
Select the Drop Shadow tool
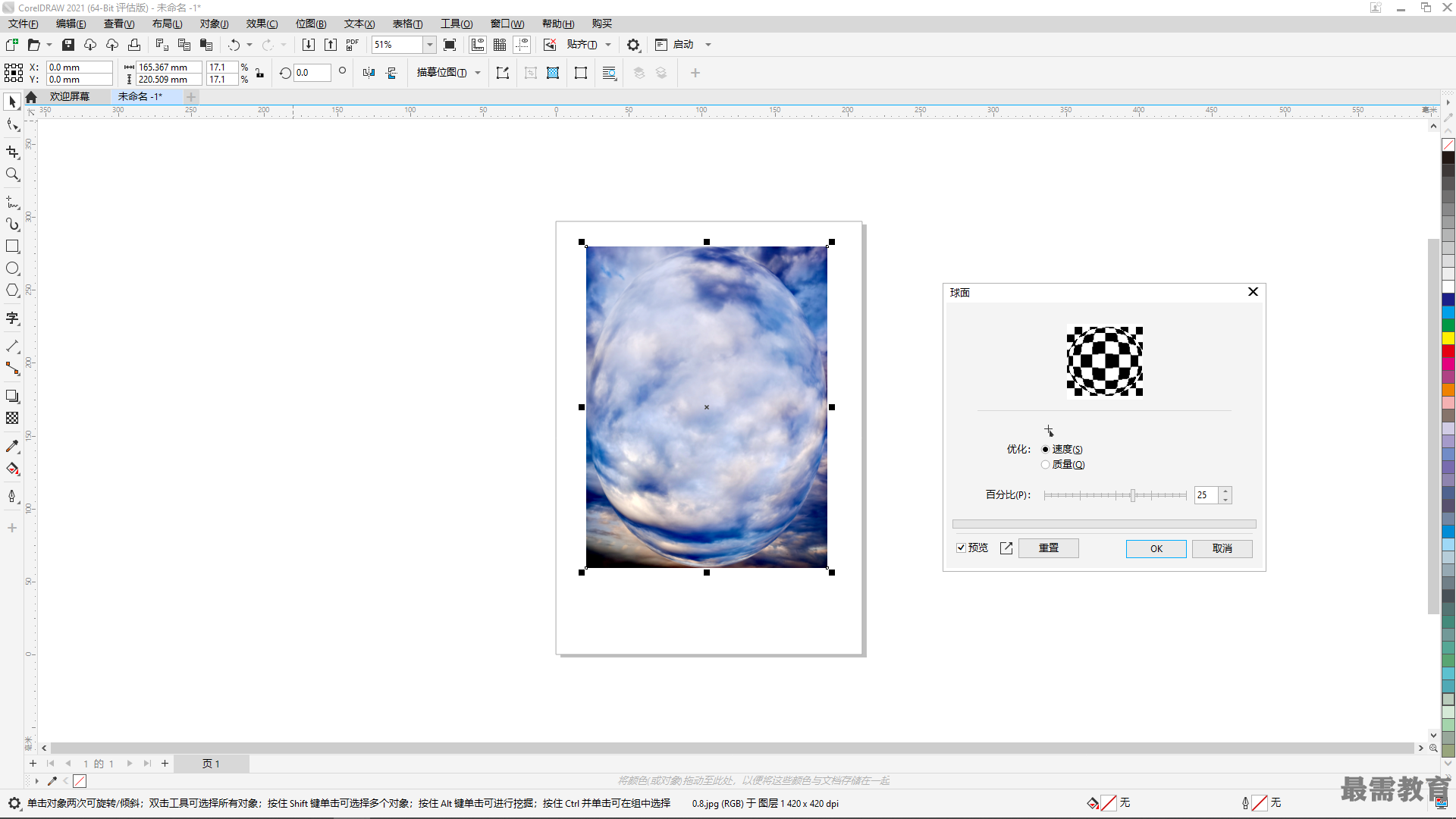click(12, 396)
